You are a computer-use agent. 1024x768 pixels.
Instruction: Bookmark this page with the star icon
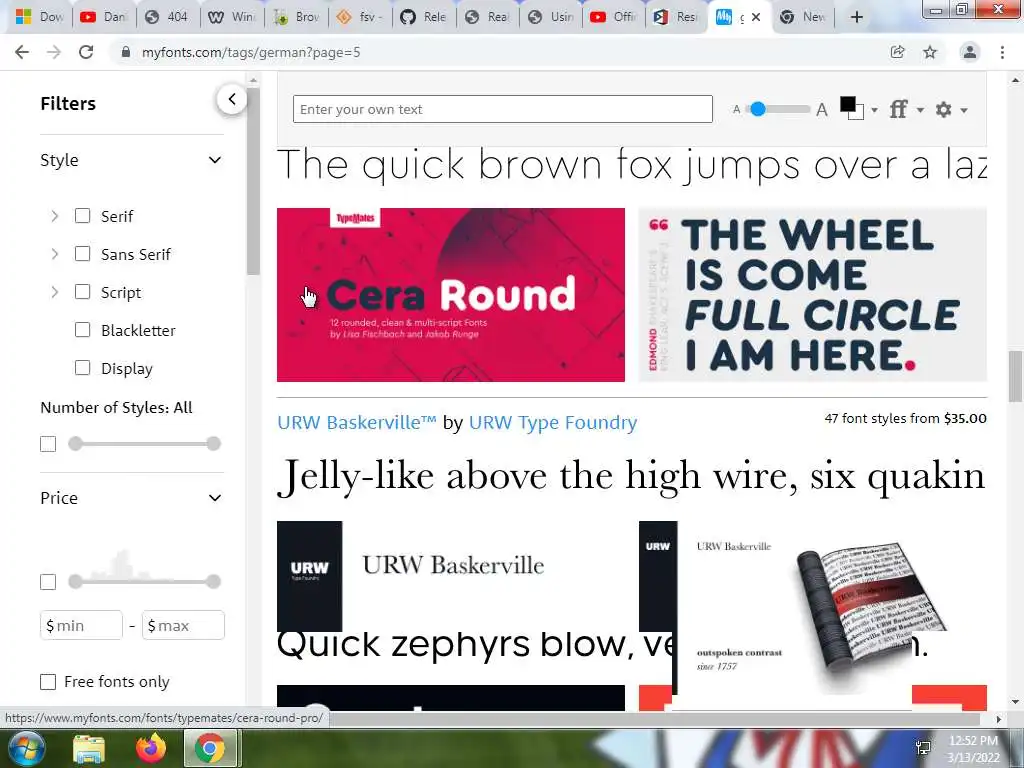tap(930, 52)
